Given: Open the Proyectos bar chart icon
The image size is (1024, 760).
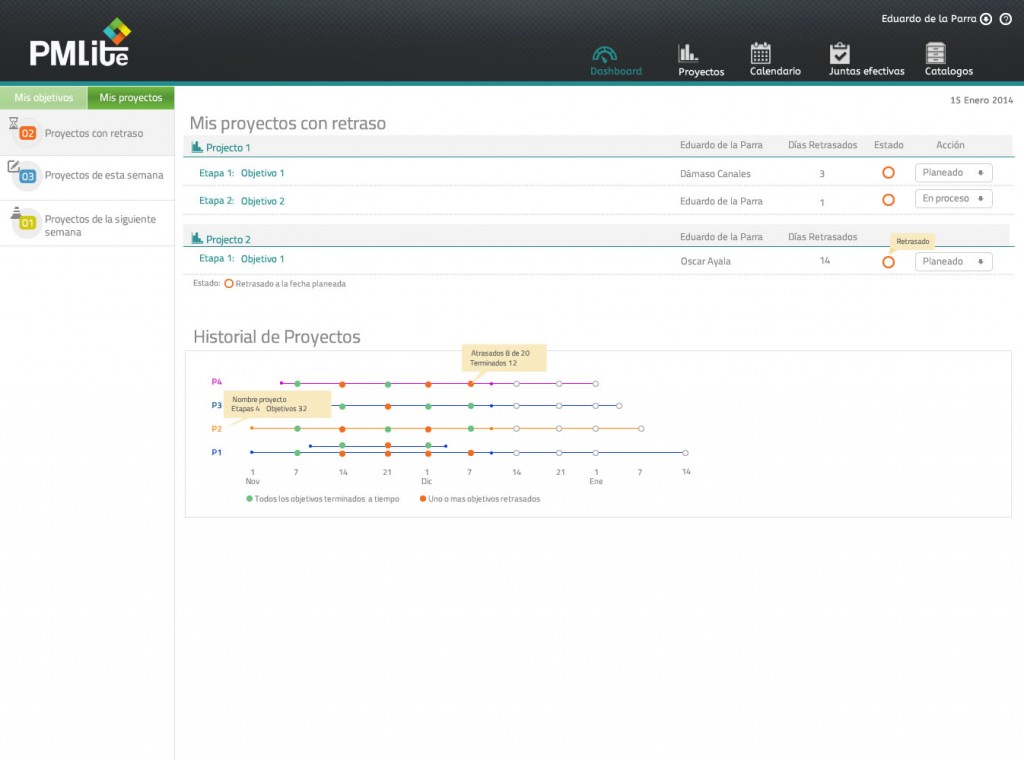Looking at the screenshot, I should click(688, 53).
